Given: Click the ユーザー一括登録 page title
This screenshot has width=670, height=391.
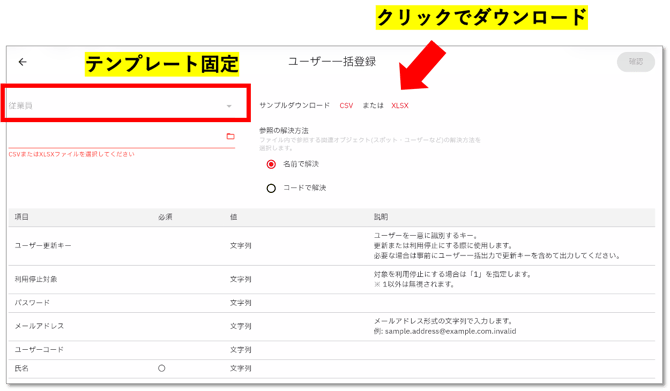Looking at the screenshot, I should [x=332, y=62].
